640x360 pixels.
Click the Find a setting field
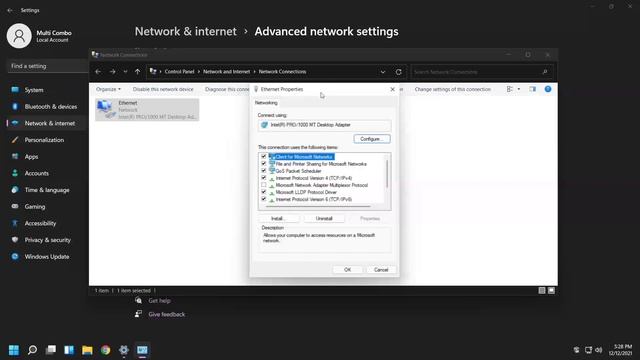pyautogui.click(x=47, y=66)
